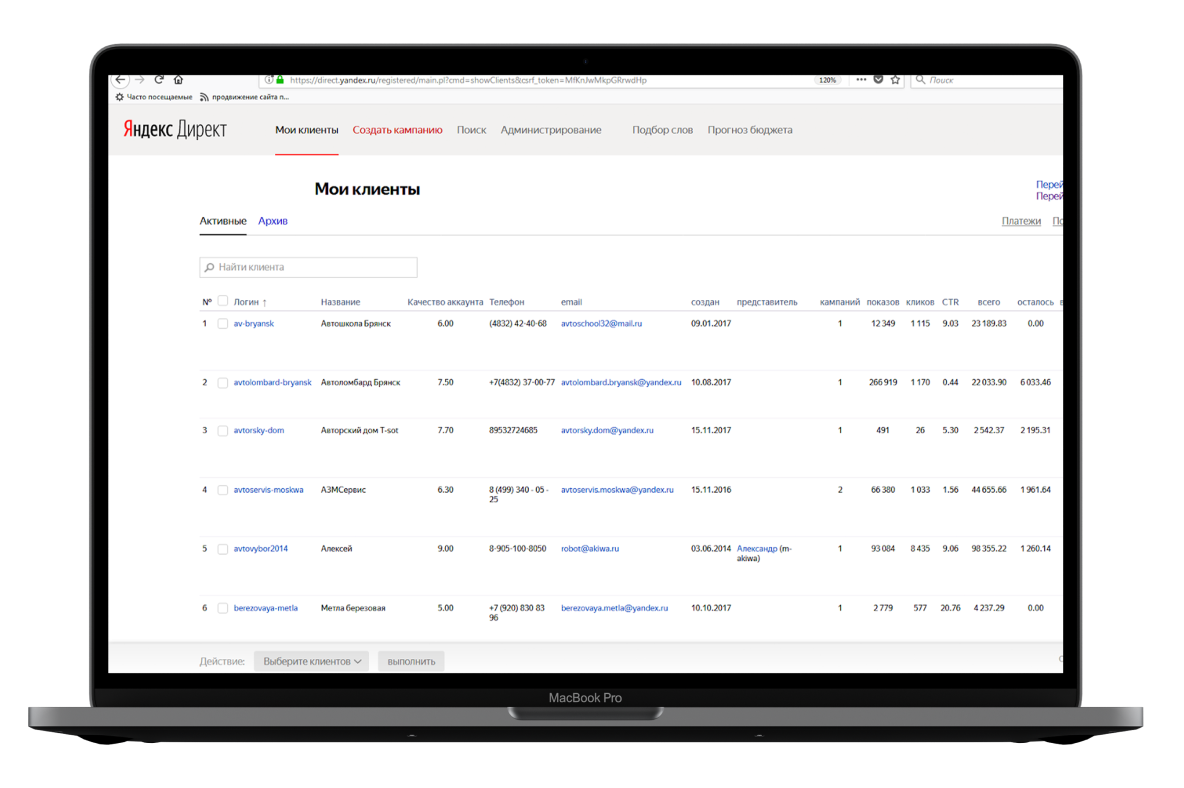Click the Найти клиента search field
This screenshot has height=788, width=1184.
click(x=308, y=267)
